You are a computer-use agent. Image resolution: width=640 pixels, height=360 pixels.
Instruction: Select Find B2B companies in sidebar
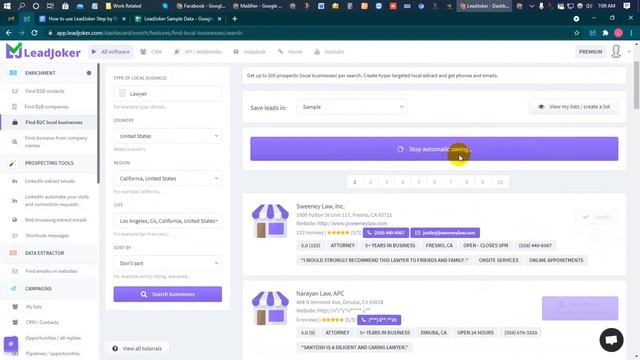46,107
